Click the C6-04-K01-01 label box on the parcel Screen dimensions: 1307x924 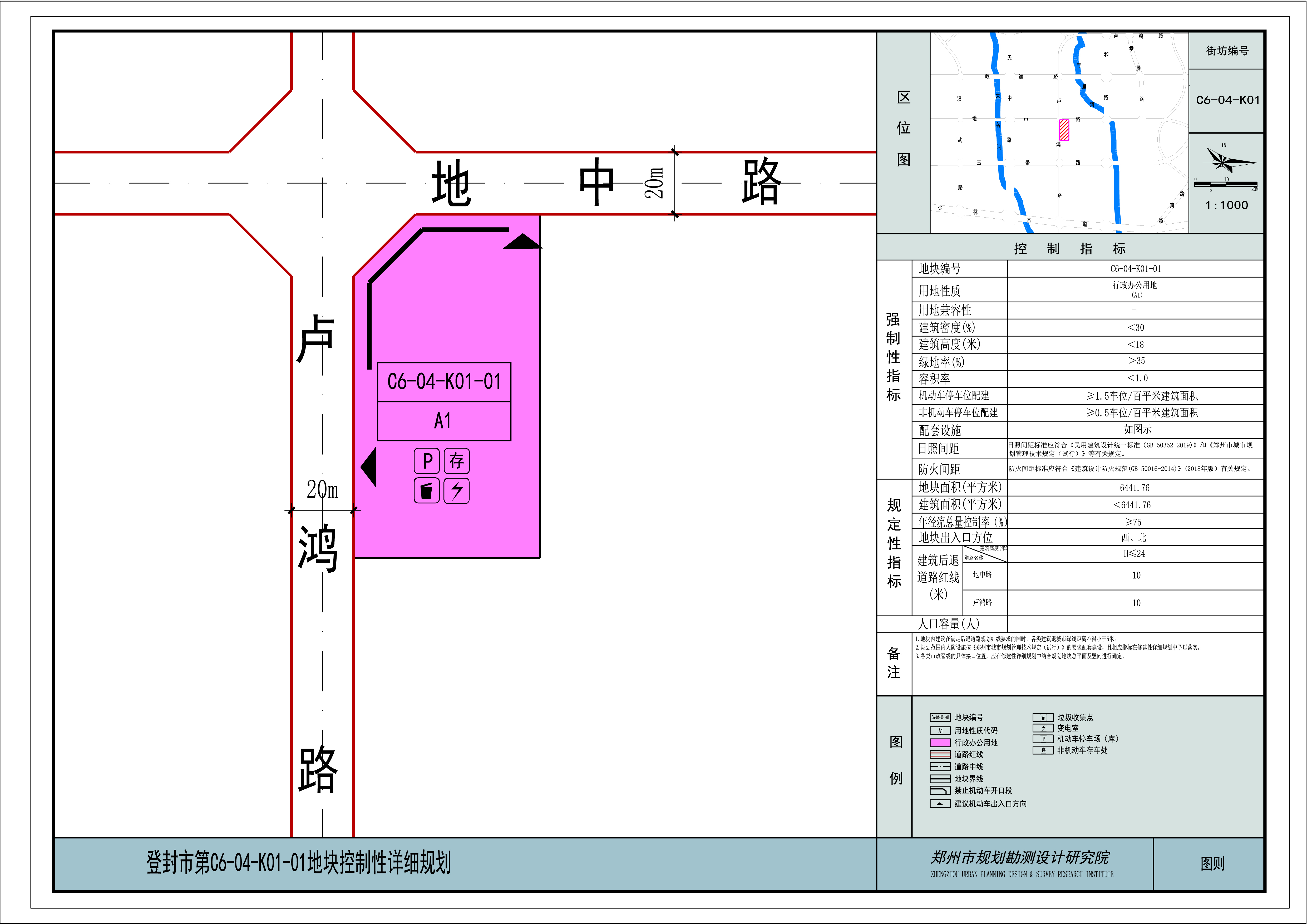pyautogui.click(x=444, y=382)
